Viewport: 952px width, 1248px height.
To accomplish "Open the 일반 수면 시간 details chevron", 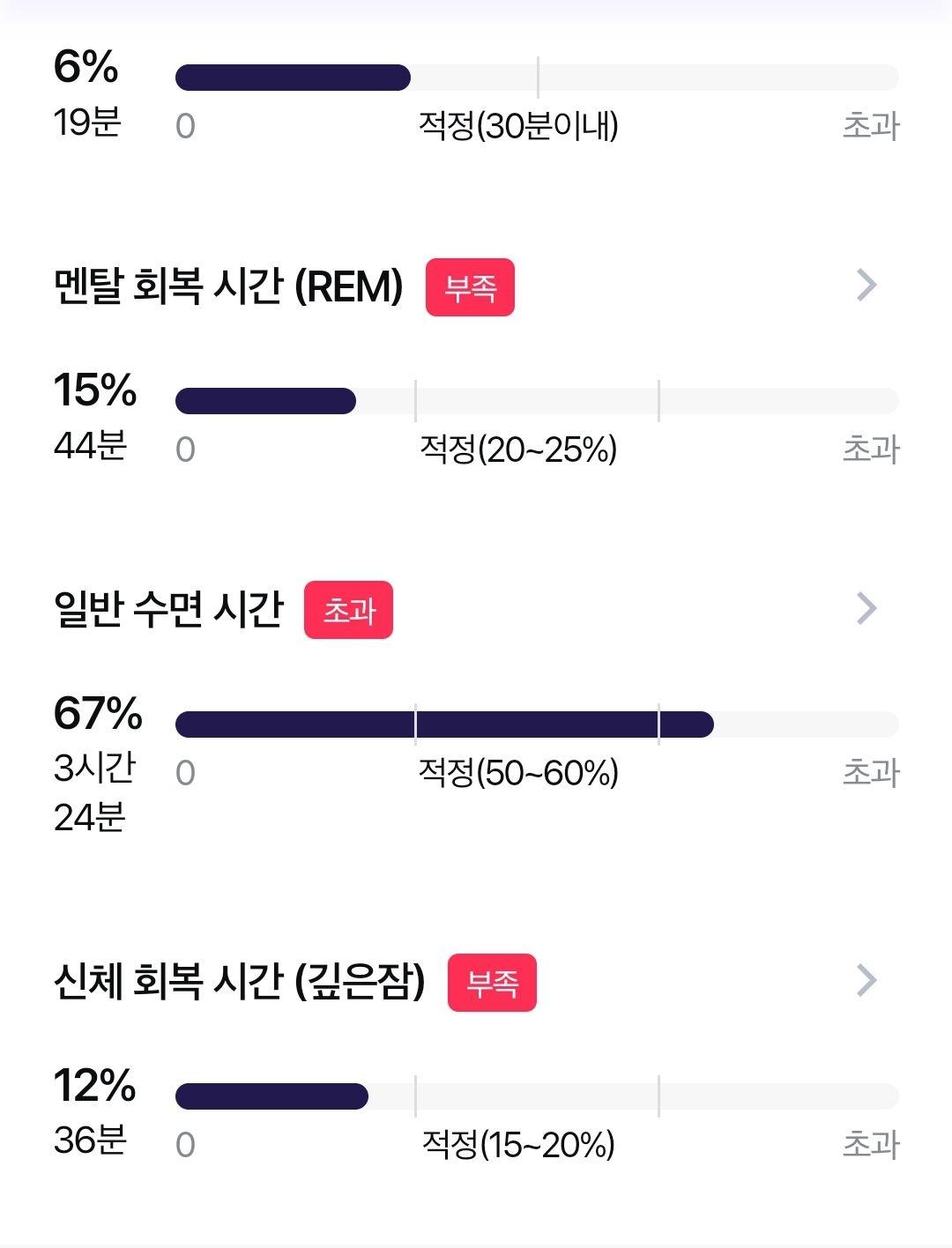I will (867, 608).
